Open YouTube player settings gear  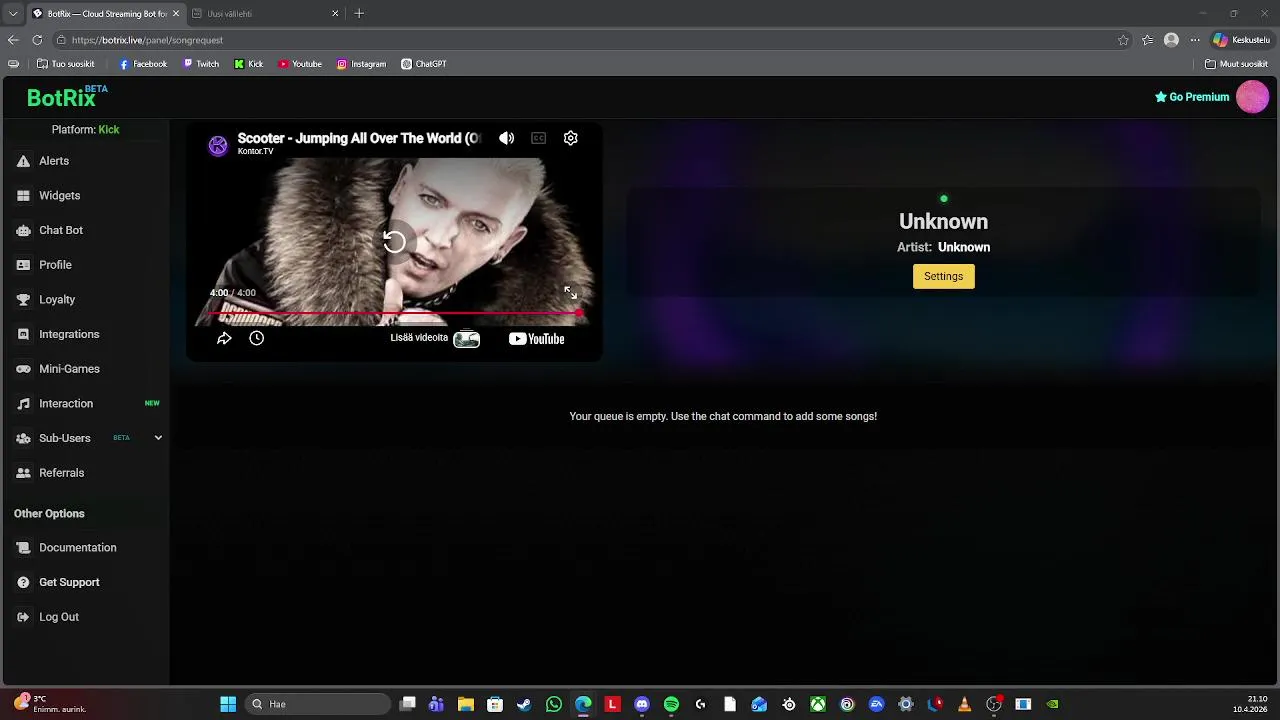tap(571, 138)
